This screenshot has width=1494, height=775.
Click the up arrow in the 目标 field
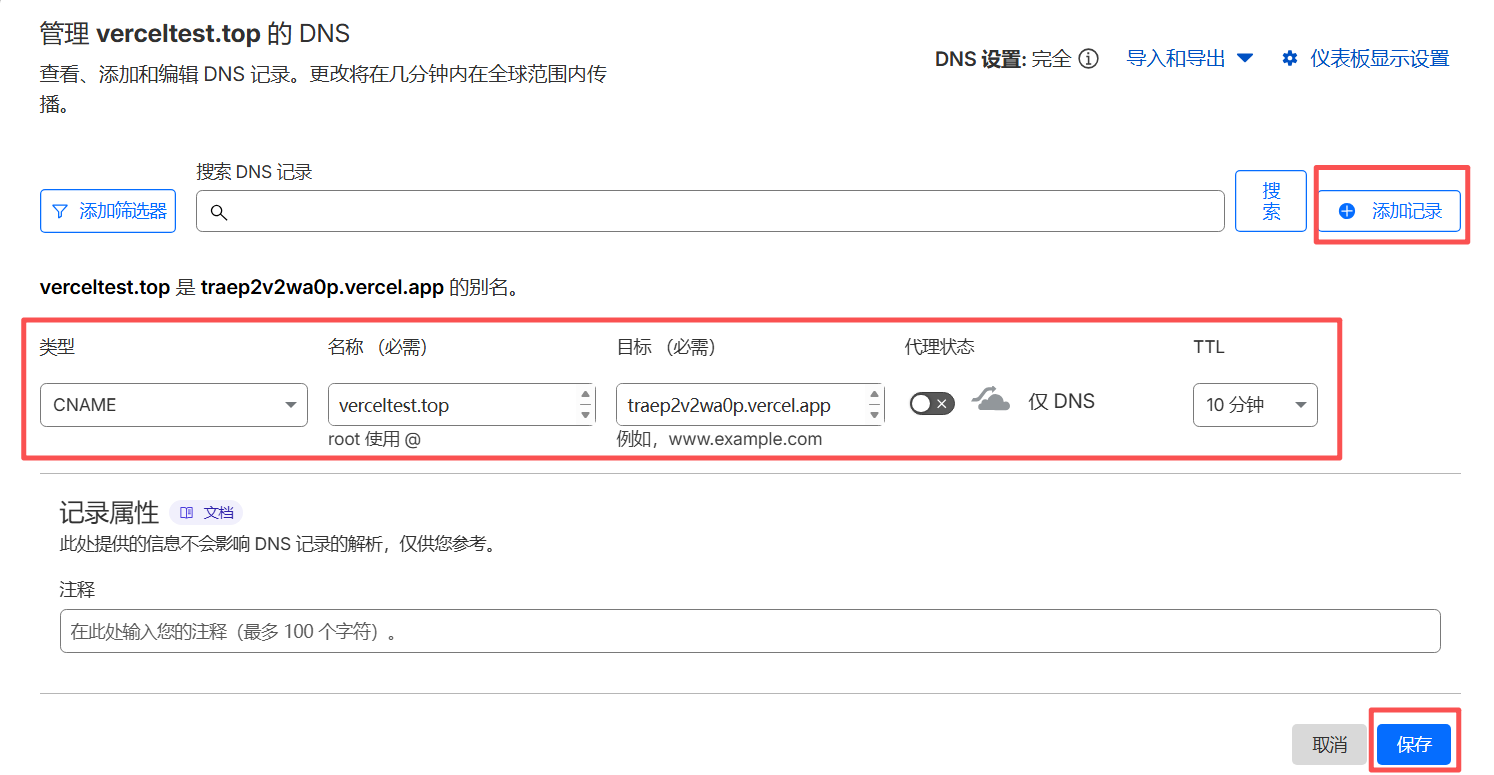[875, 396]
